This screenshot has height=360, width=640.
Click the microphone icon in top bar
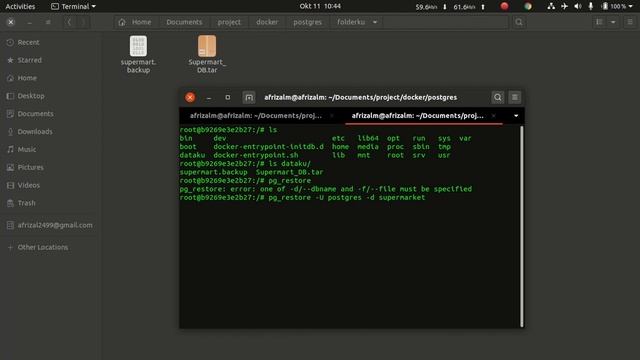pyautogui.click(x=591, y=6)
